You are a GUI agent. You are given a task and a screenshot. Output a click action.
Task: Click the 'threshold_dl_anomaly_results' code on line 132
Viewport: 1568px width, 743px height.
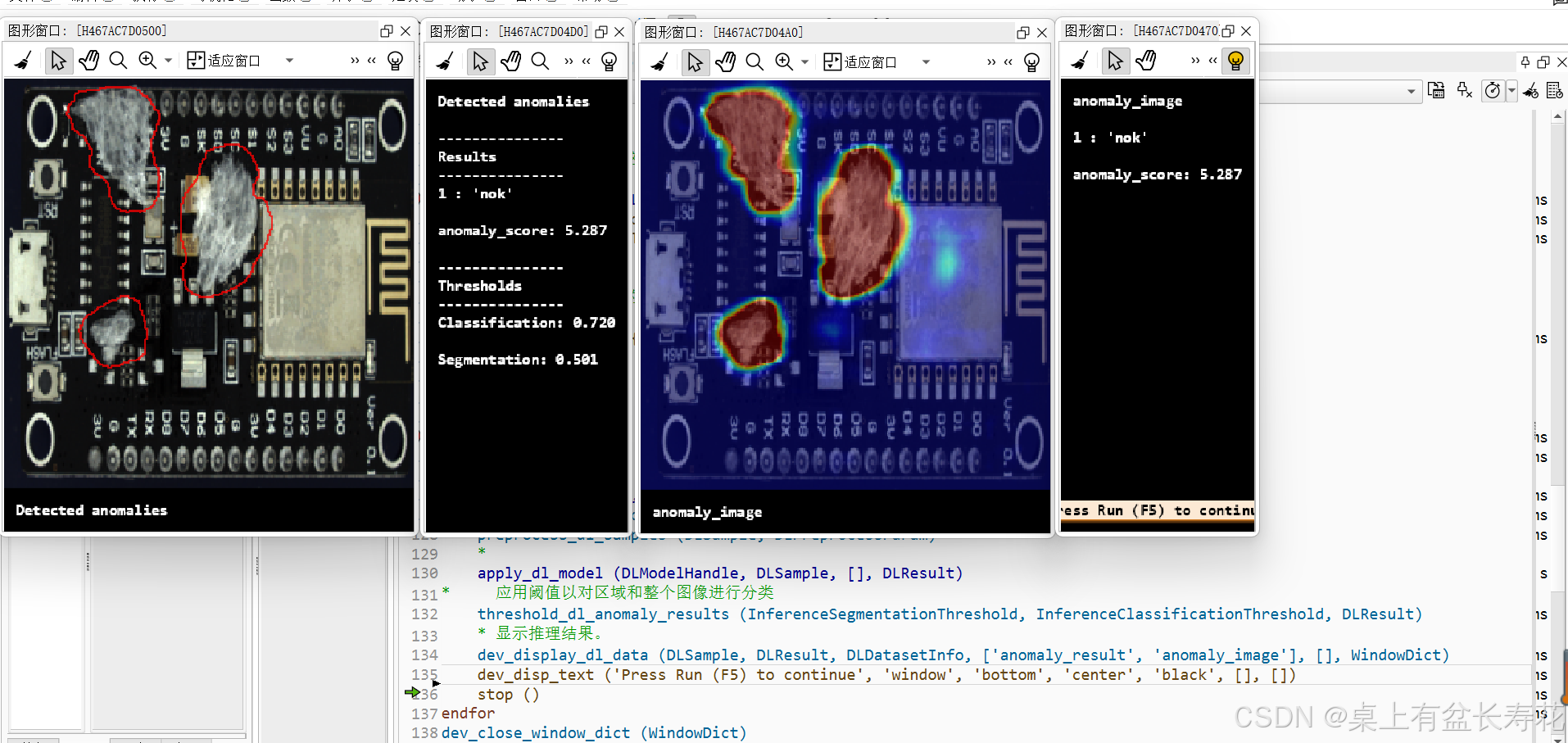pyautogui.click(x=603, y=614)
